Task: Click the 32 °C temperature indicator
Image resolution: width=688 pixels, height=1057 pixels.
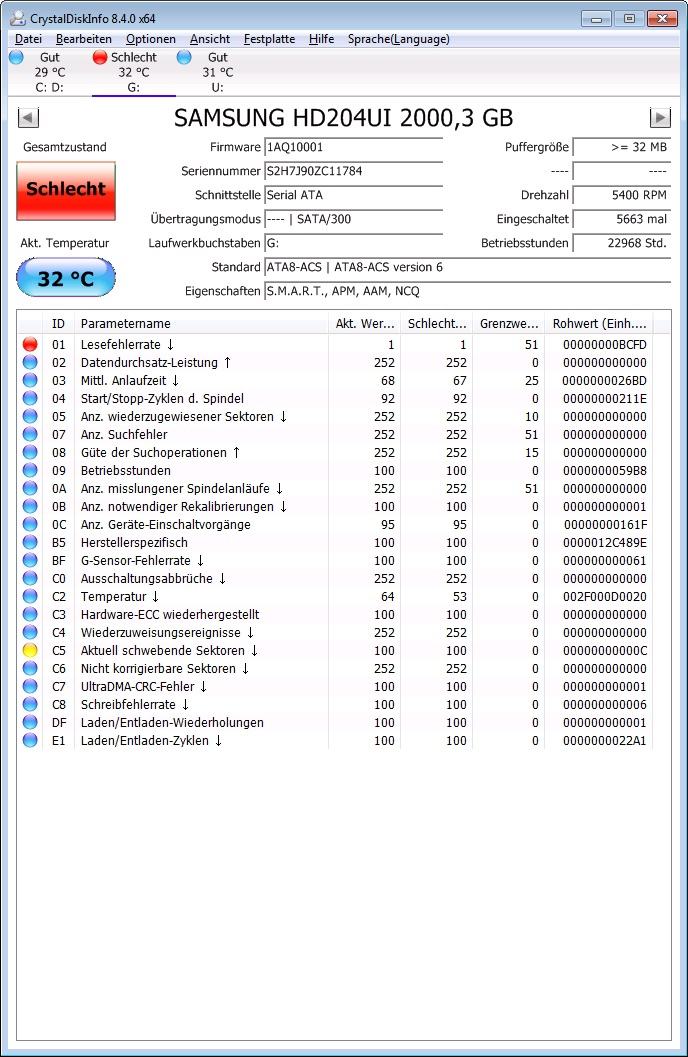Action: [x=66, y=278]
